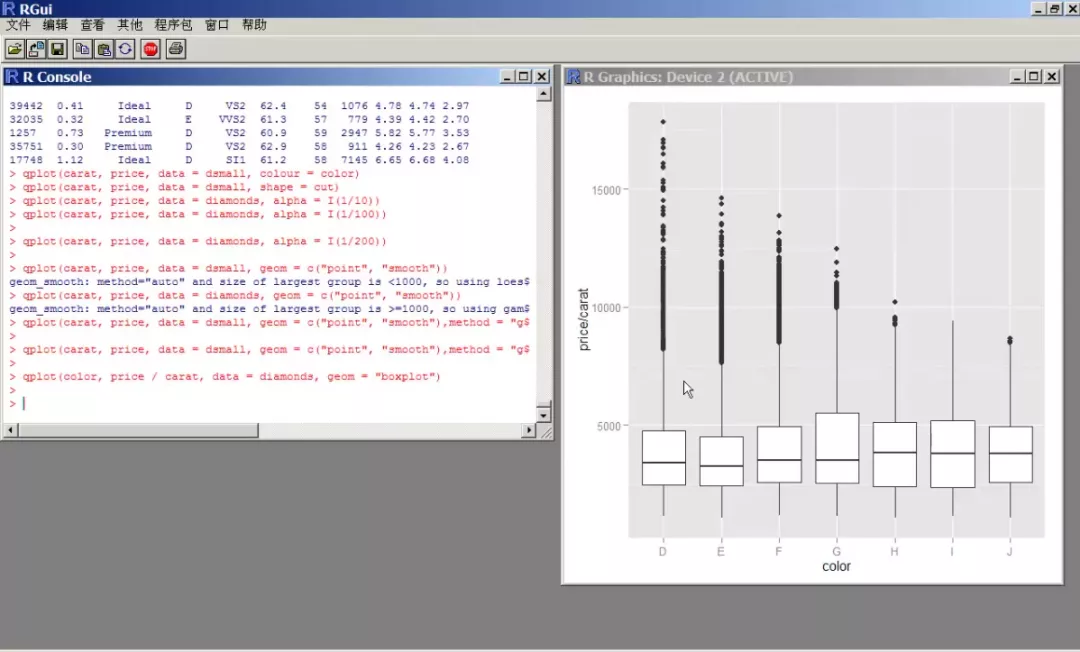1080x652 pixels.
Task: Click the copy and paste icon
Action: [x=125, y=48]
